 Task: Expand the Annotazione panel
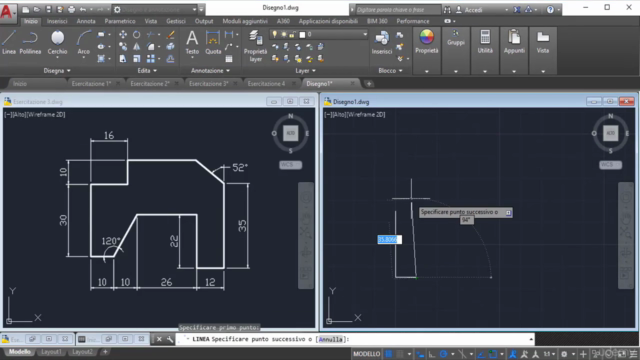coord(210,71)
